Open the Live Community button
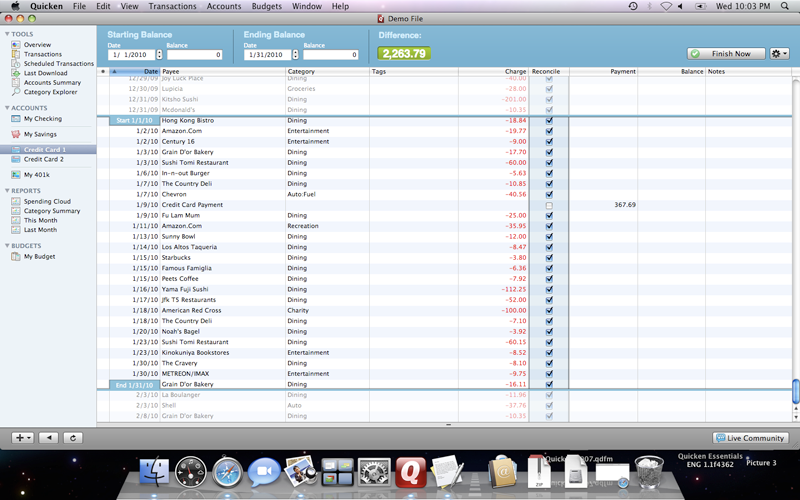This screenshot has height=500, width=800. [x=751, y=438]
